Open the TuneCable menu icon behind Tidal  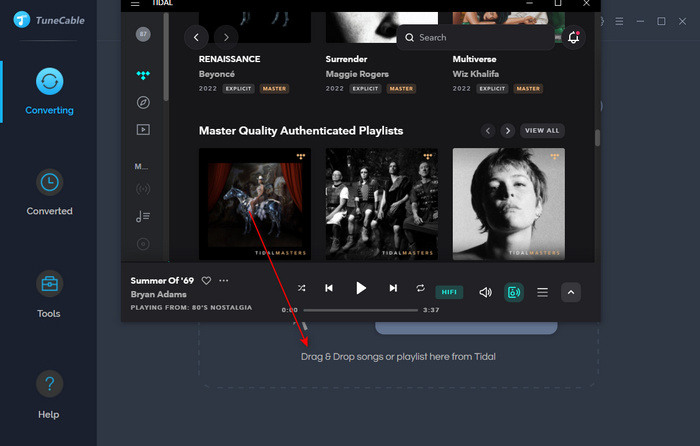point(619,21)
